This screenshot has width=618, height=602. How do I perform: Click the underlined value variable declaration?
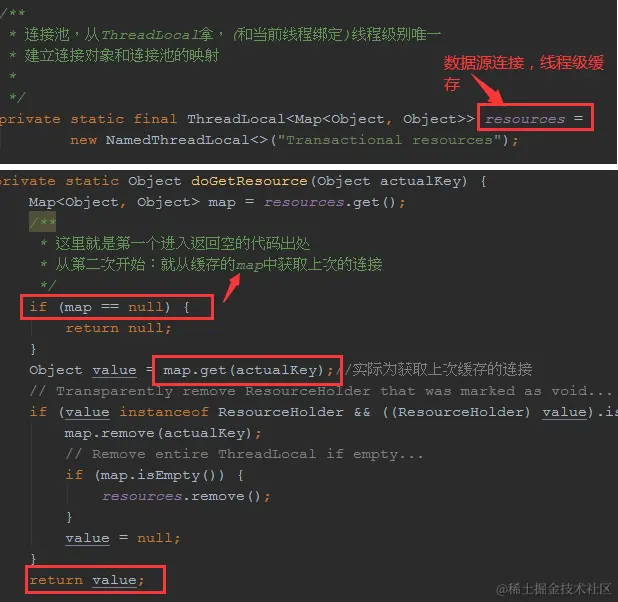114,370
